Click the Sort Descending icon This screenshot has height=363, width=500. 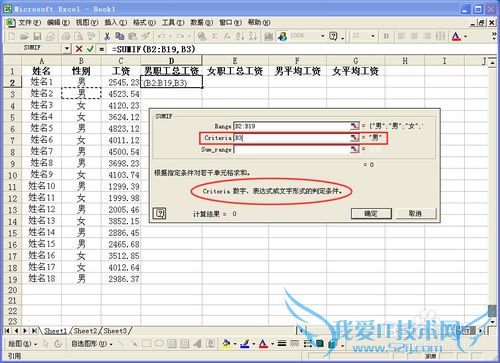point(252,36)
